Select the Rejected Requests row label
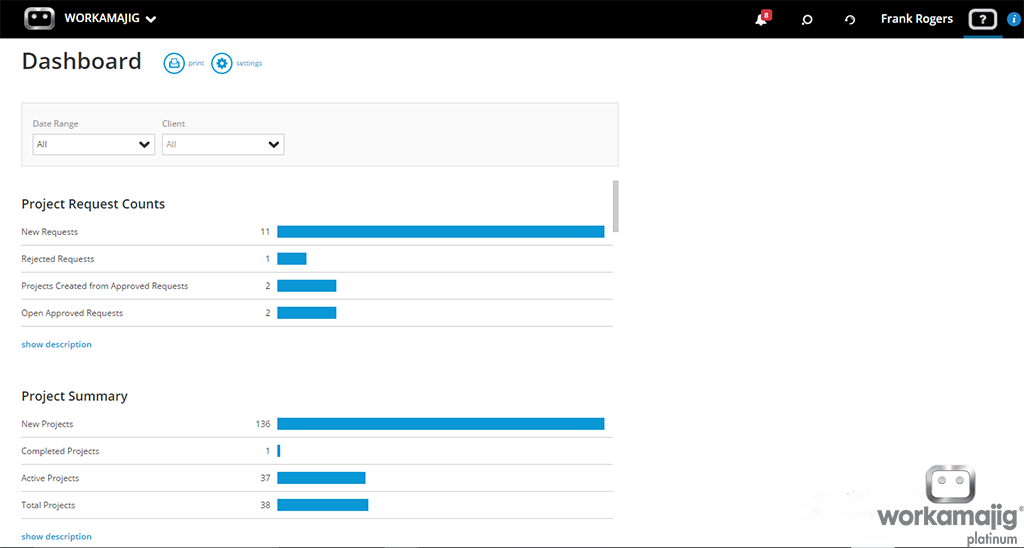 coord(57,259)
